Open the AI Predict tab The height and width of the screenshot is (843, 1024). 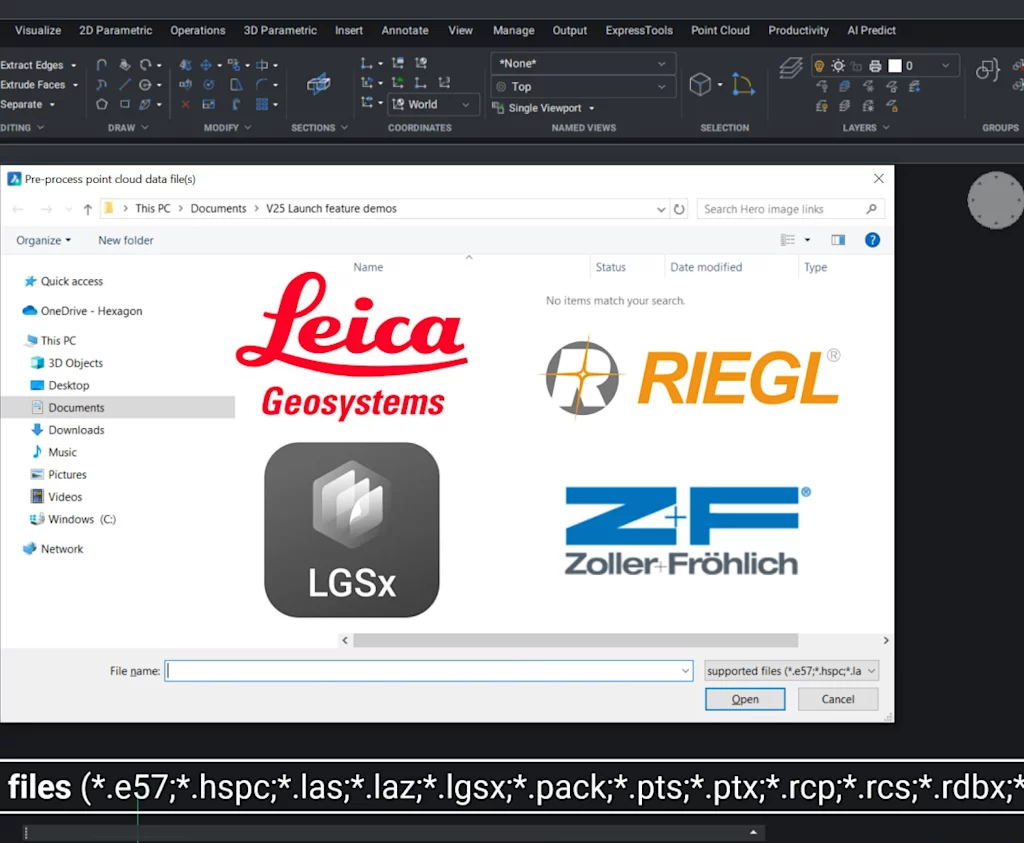pyautogui.click(x=871, y=30)
